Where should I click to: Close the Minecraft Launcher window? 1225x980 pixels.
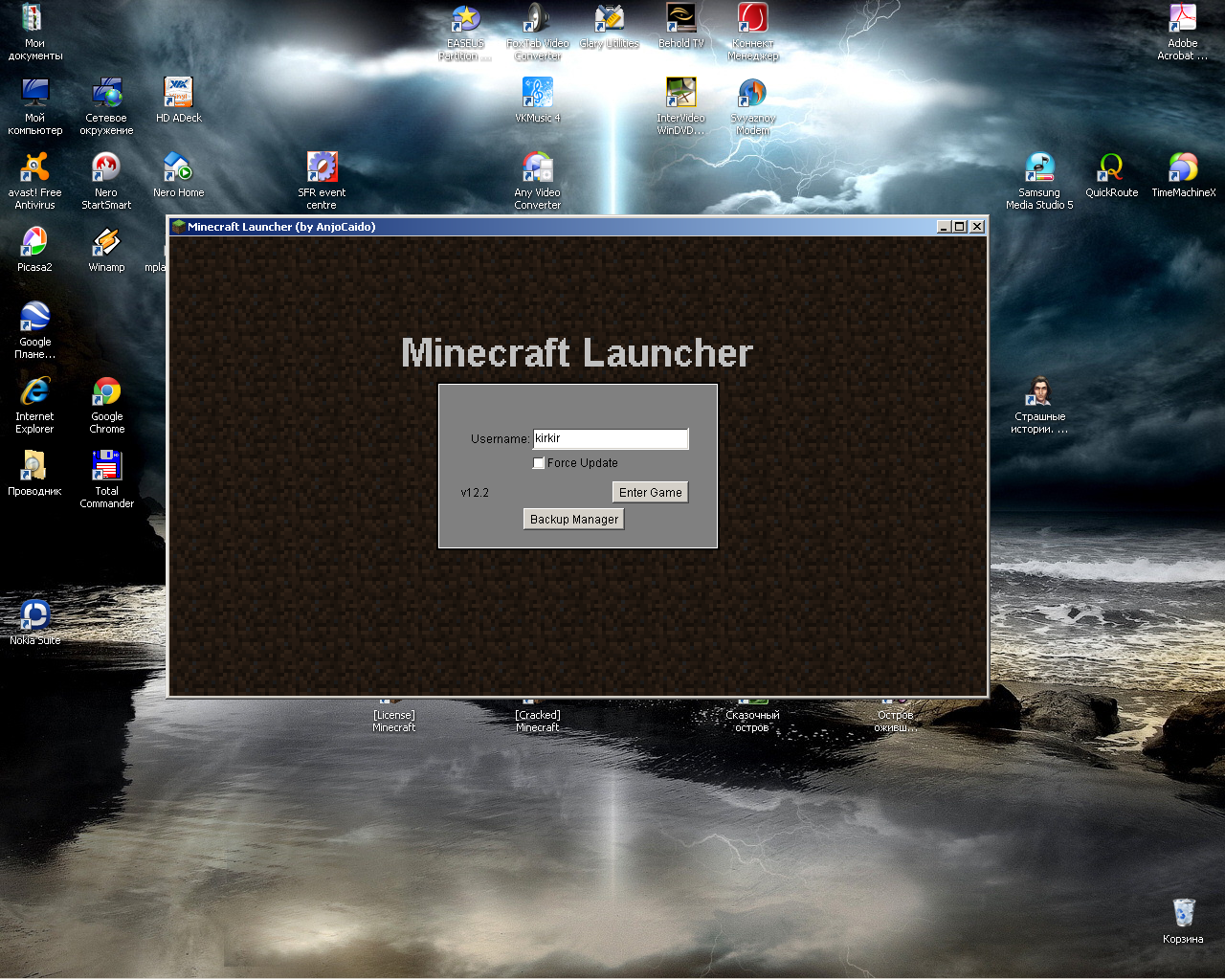click(x=977, y=227)
